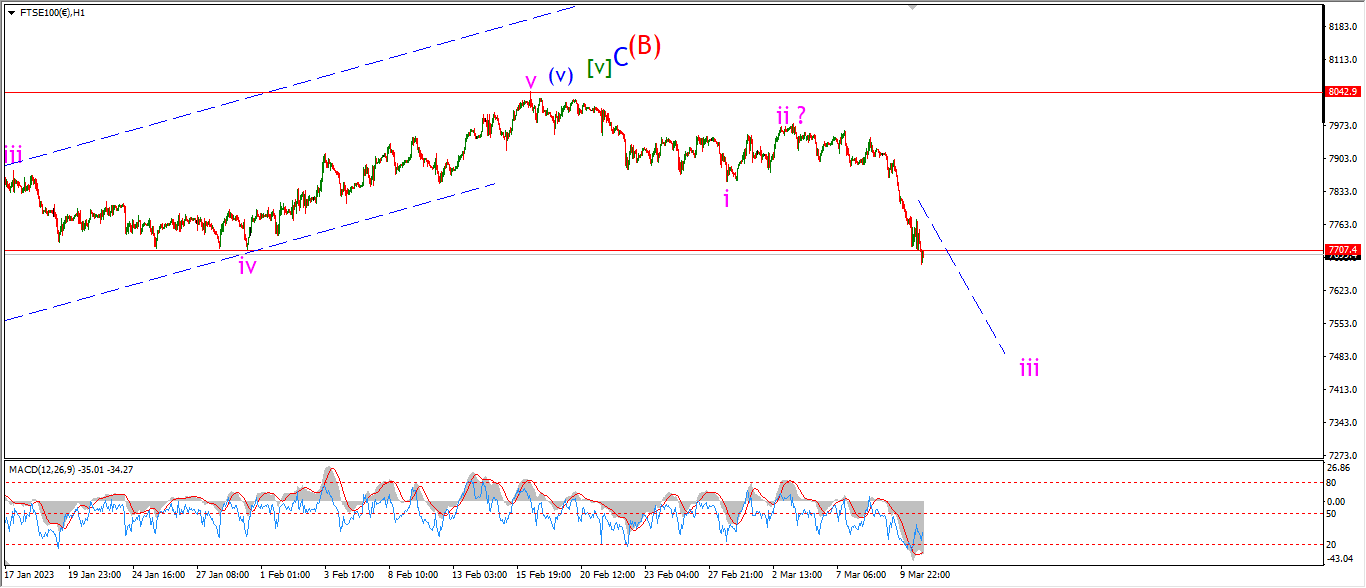Image resolution: width=1366 pixels, height=588 pixels.
Task: Select the green [v] wave label
Action: click(599, 68)
